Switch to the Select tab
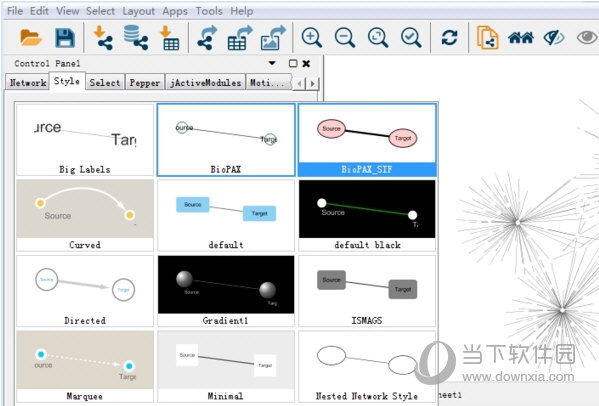599x406 pixels. pos(105,82)
